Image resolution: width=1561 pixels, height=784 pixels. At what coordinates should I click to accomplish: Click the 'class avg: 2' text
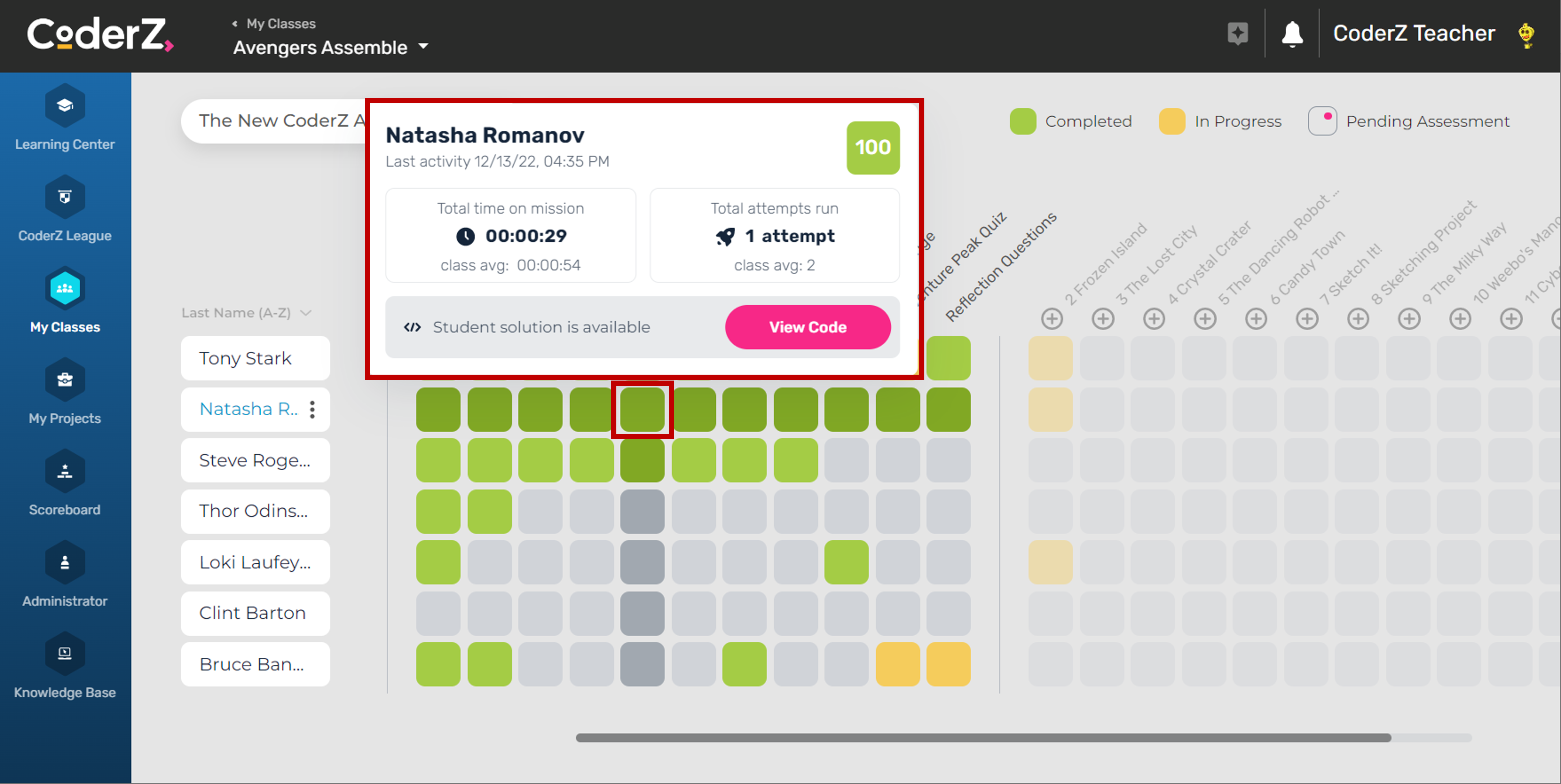(x=774, y=265)
